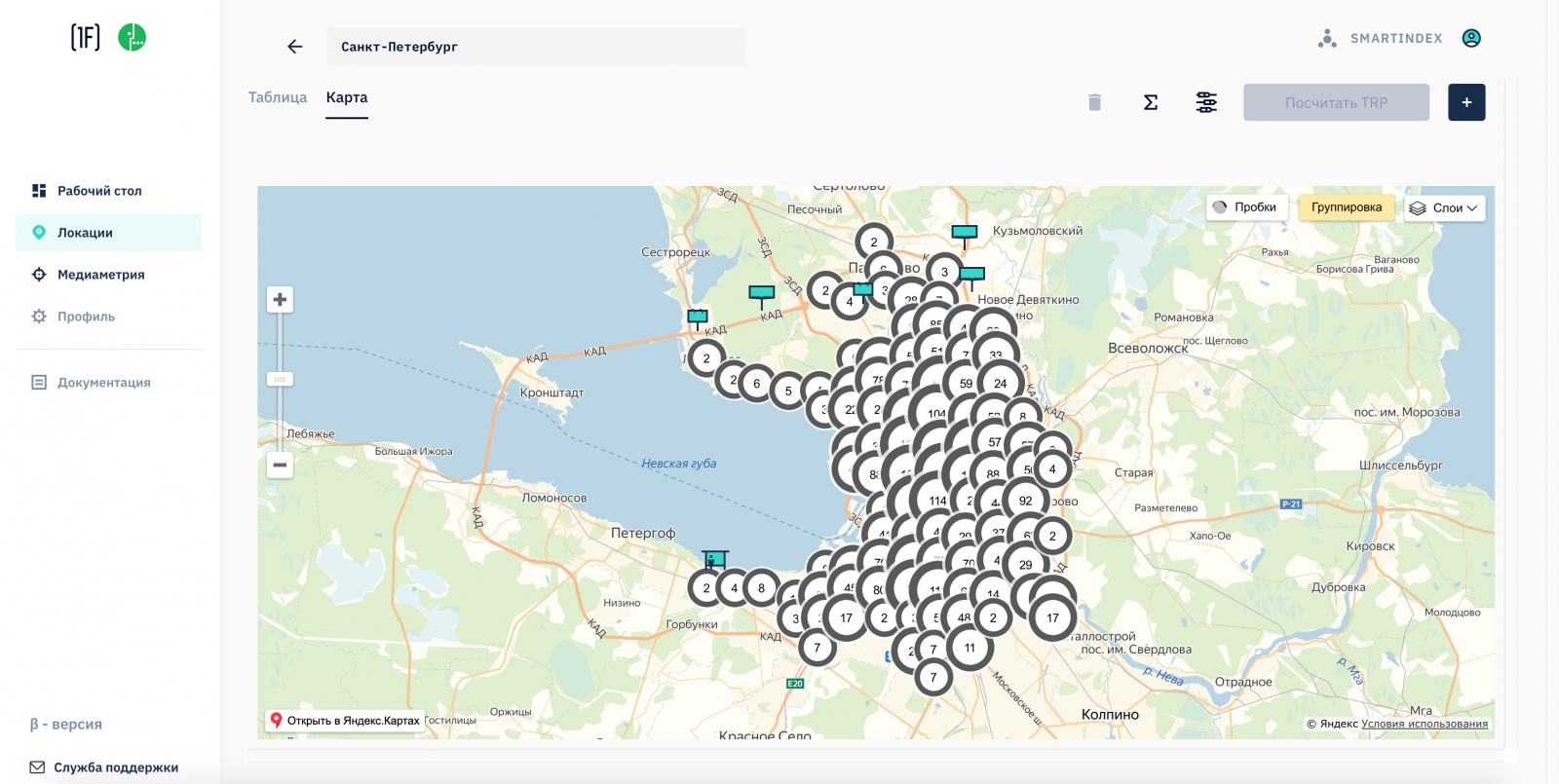Zoom out the map with minus button

point(280,465)
